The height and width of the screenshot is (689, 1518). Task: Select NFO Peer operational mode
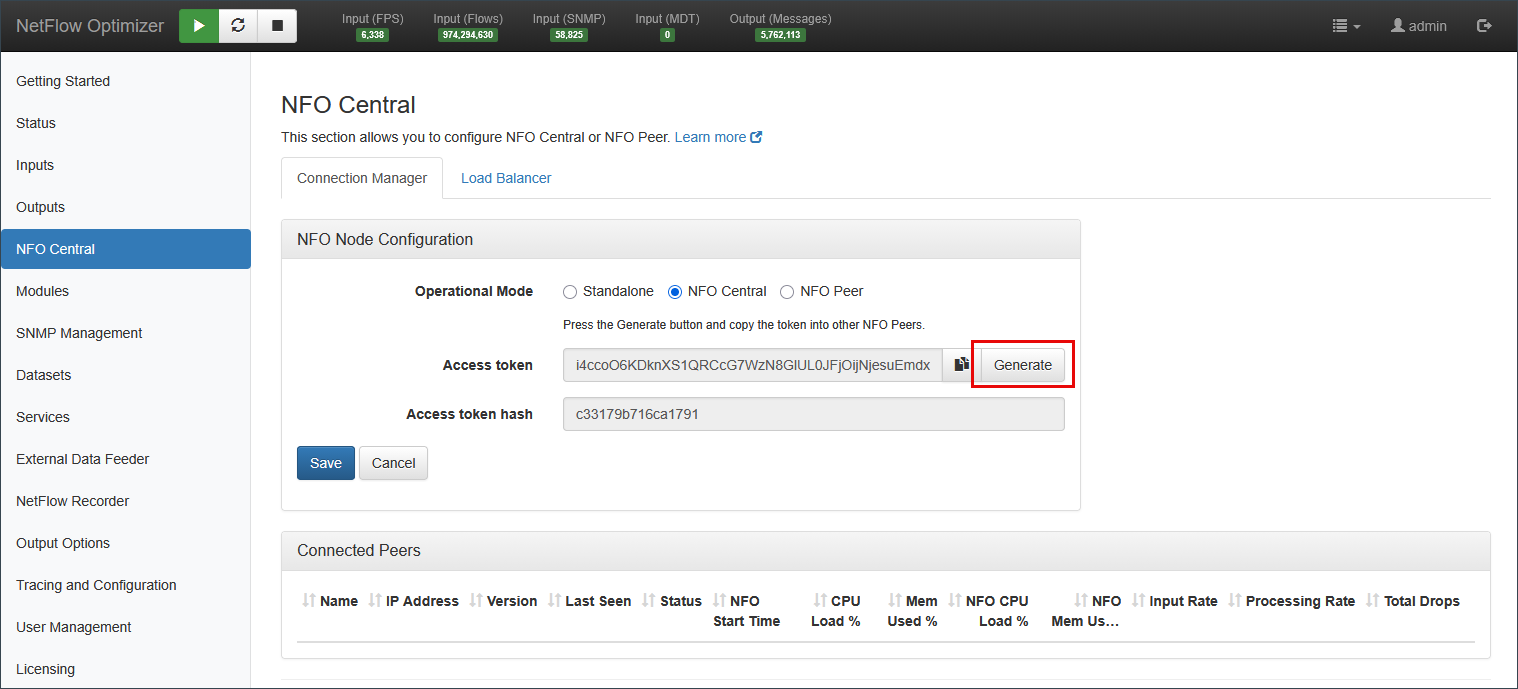pyautogui.click(x=787, y=292)
